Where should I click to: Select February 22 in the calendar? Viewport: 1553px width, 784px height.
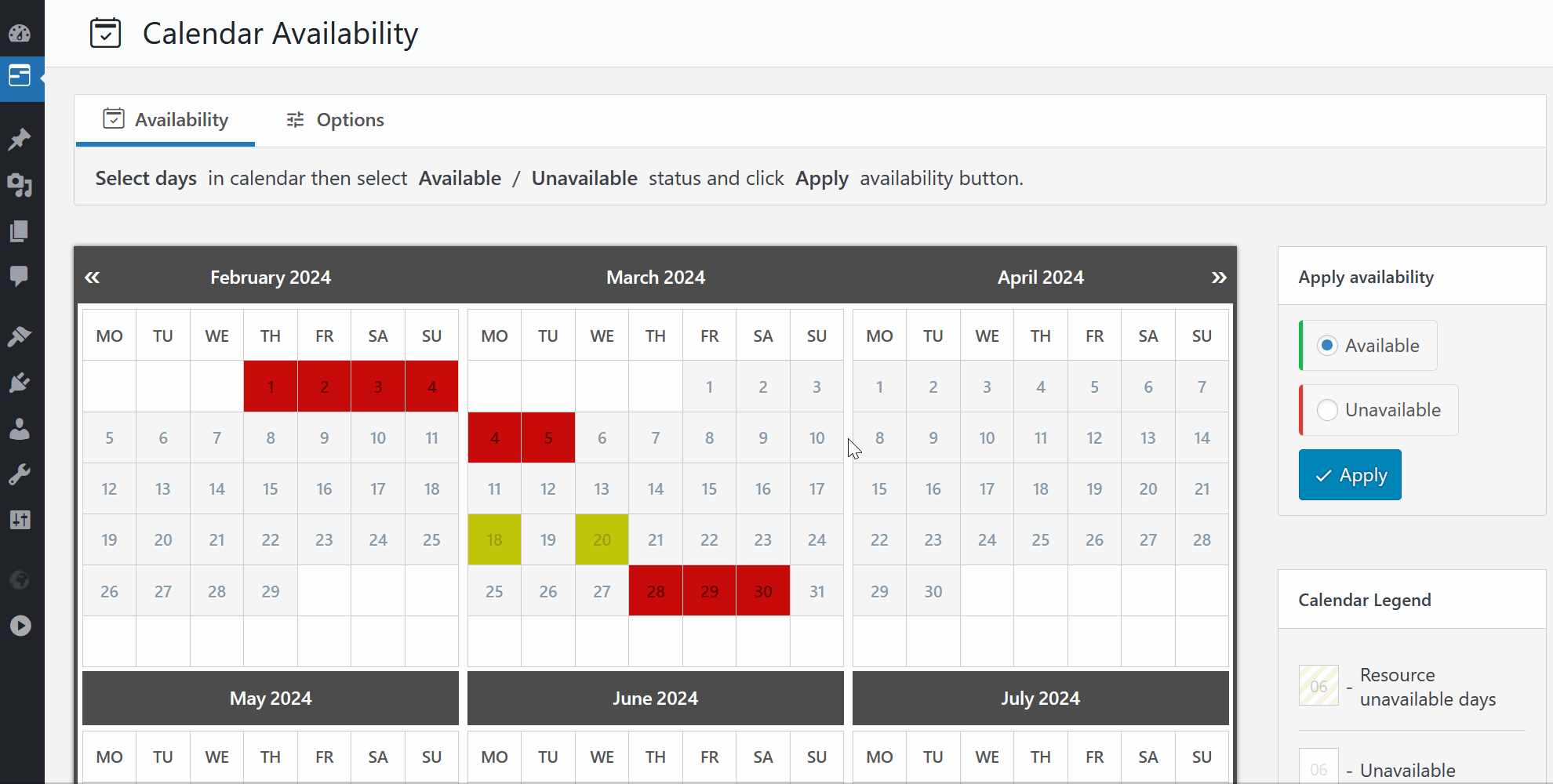point(271,539)
